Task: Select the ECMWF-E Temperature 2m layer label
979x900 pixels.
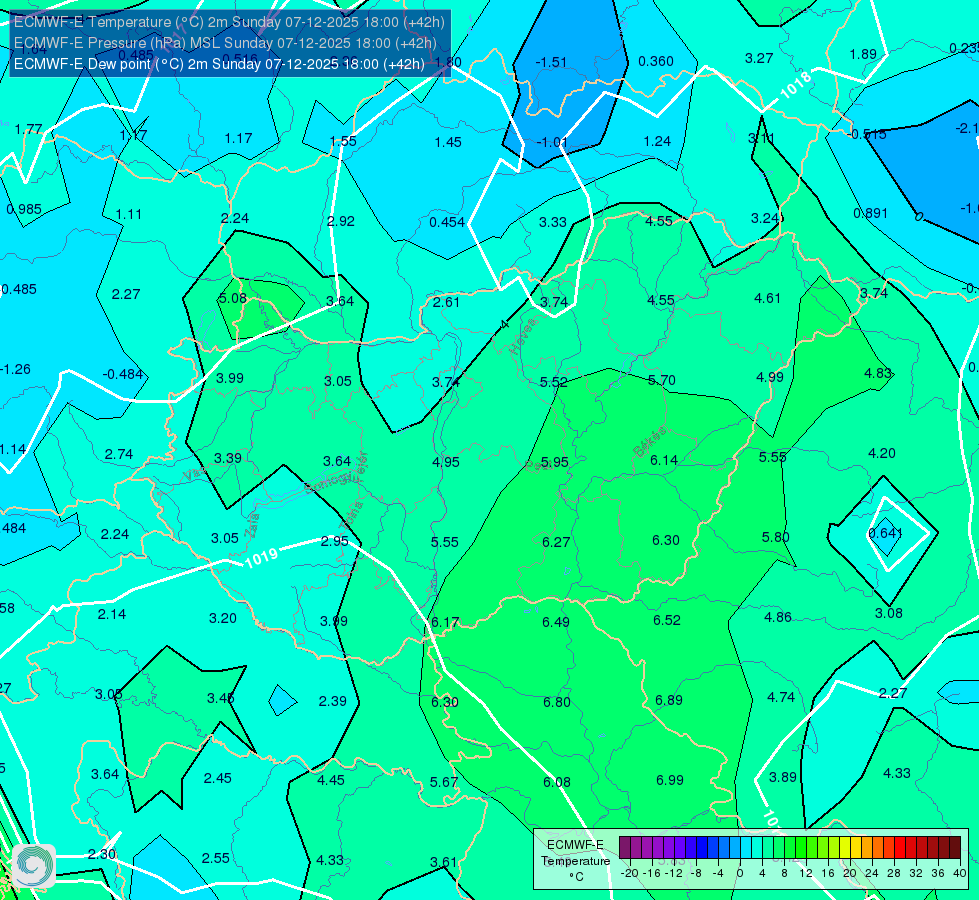Action: [229, 22]
